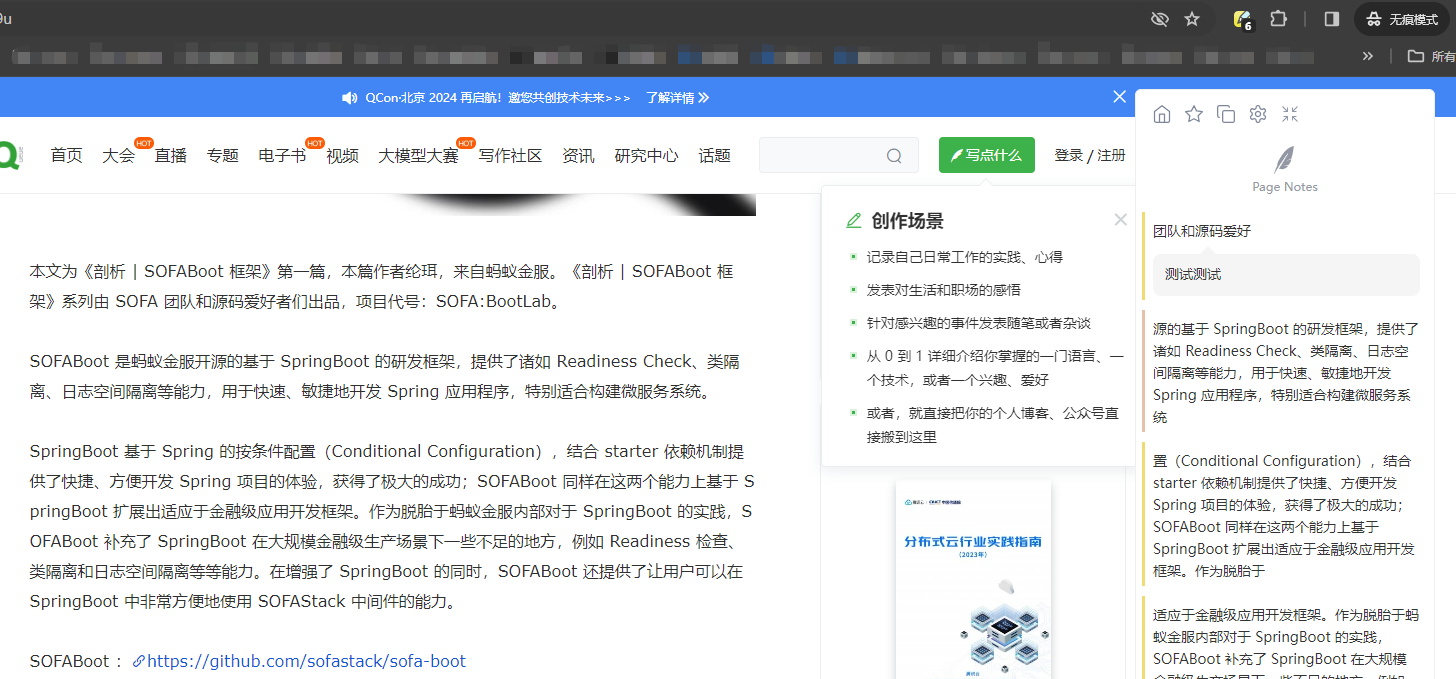Select the 团队和源码爱好 note
The image size is (1456, 679).
click(1202, 231)
